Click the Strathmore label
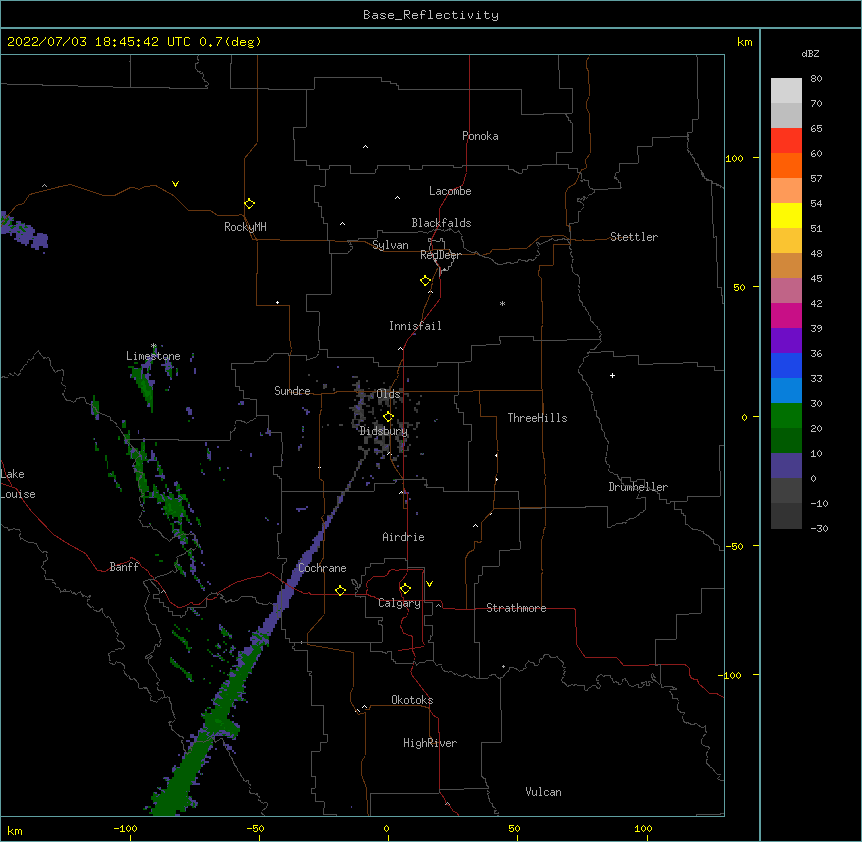 (x=516, y=608)
